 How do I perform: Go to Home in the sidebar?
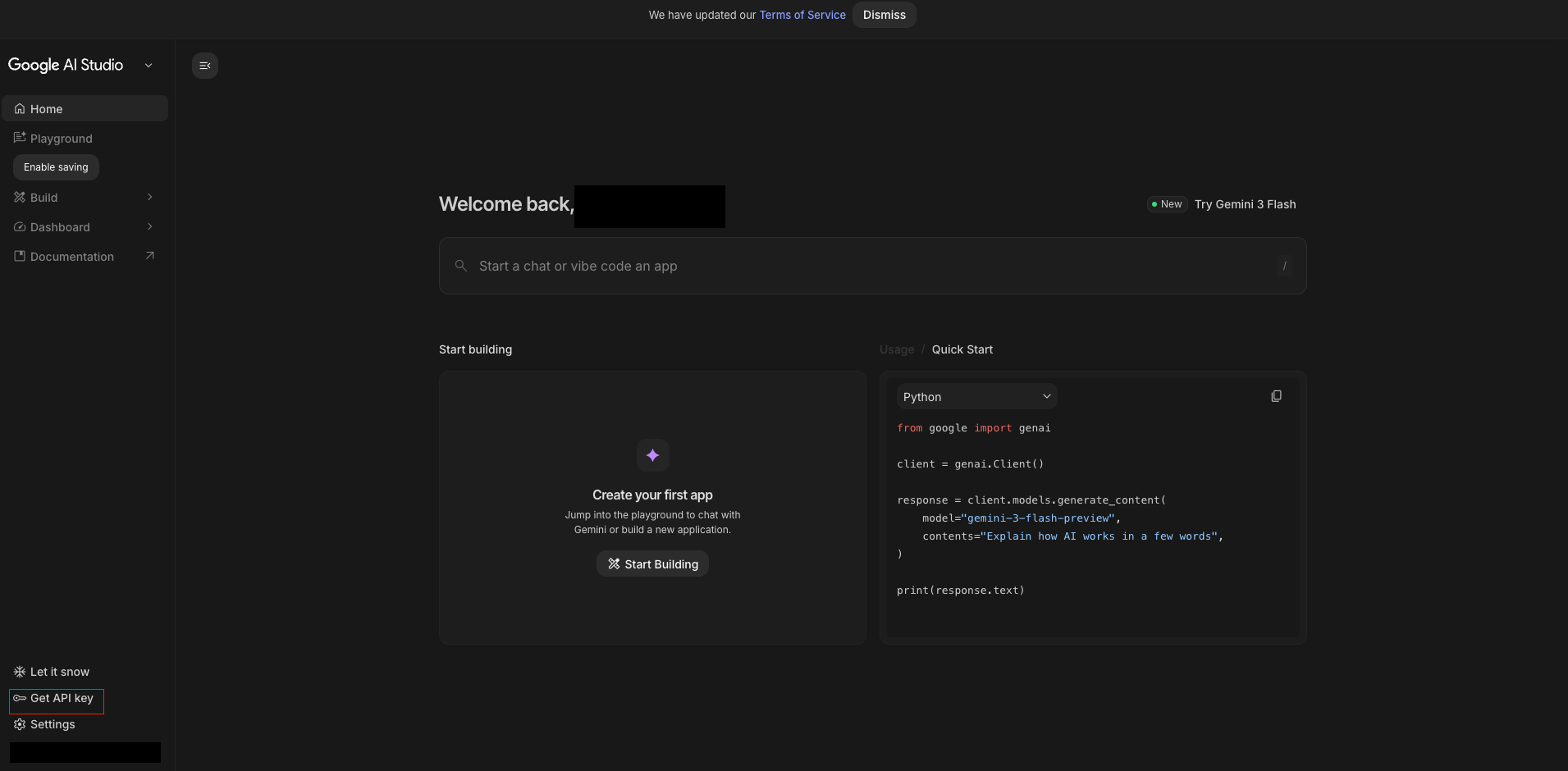point(85,108)
